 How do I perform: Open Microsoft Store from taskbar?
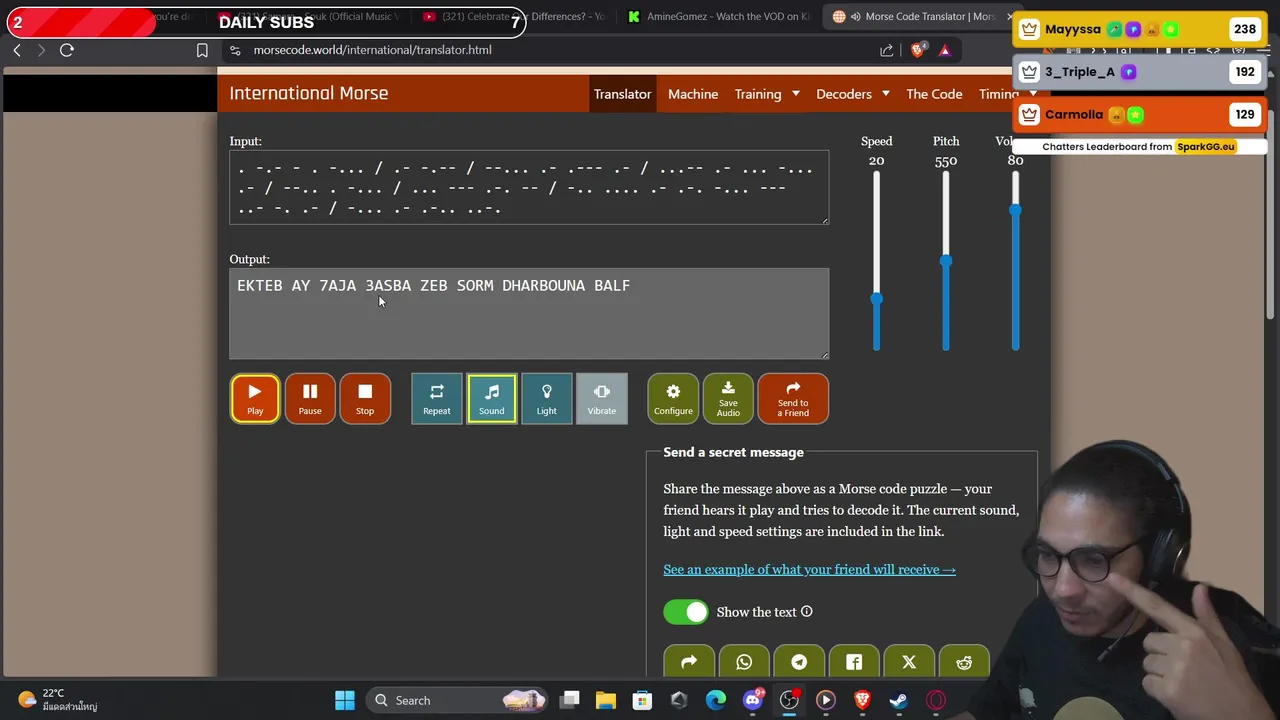point(642,700)
